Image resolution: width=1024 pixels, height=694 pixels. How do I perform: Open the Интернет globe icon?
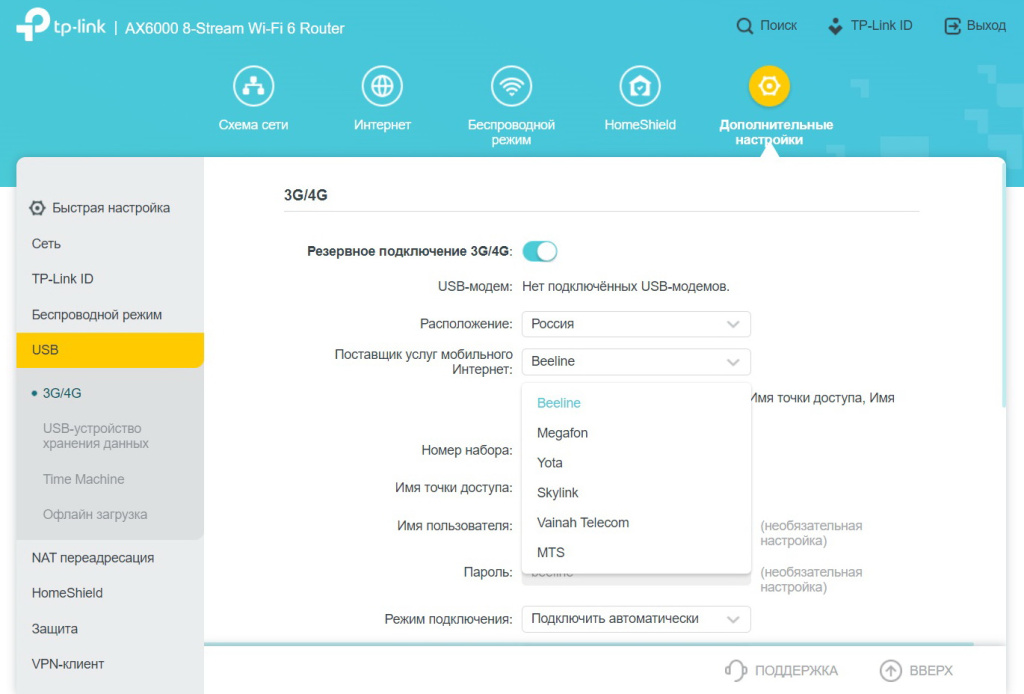click(x=382, y=86)
